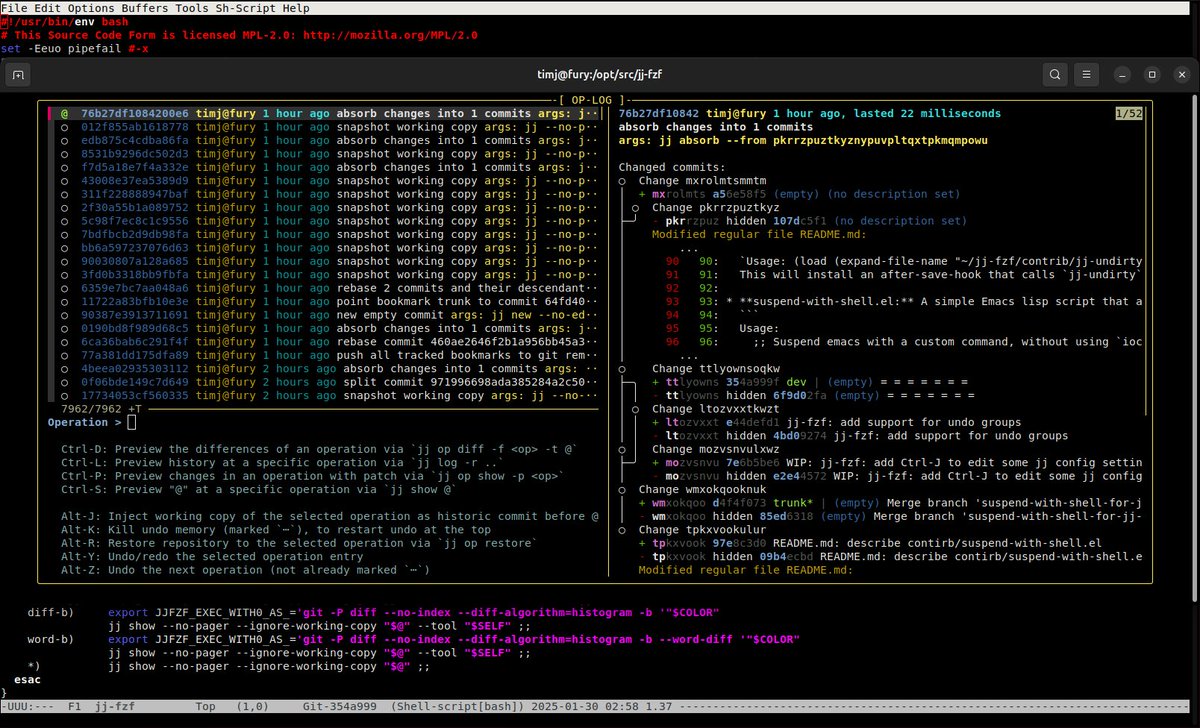
Task: Select operation row 311f228888947baf
Action: coord(324,194)
